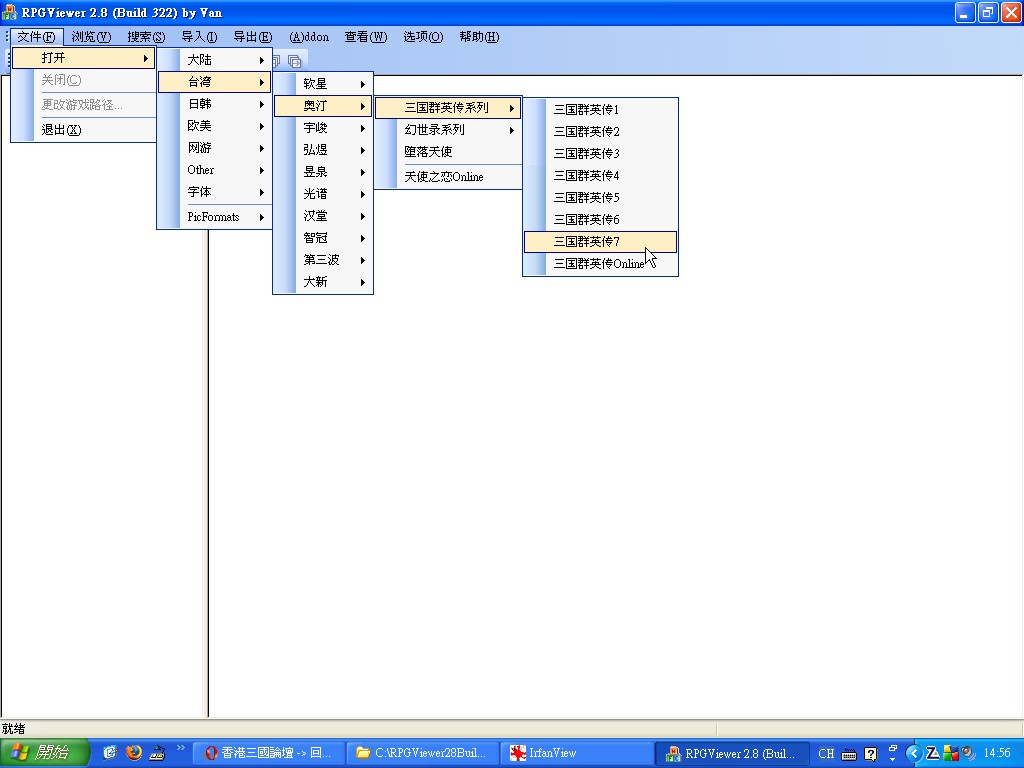The width and height of the screenshot is (1024, 768).
Task: Expand the 幻世录系列 submenu
Action: coord(448,130)
